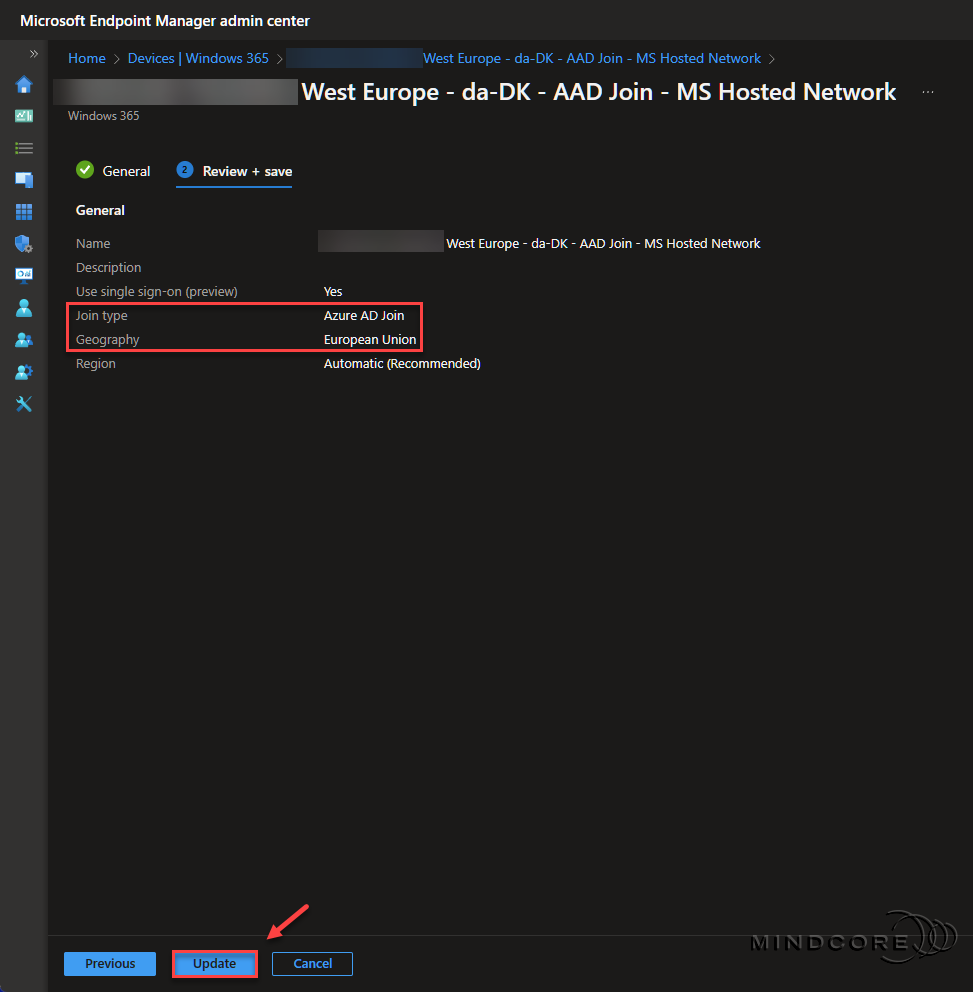
Task: Select the Apps grid icon
Action: click(24, 212)
